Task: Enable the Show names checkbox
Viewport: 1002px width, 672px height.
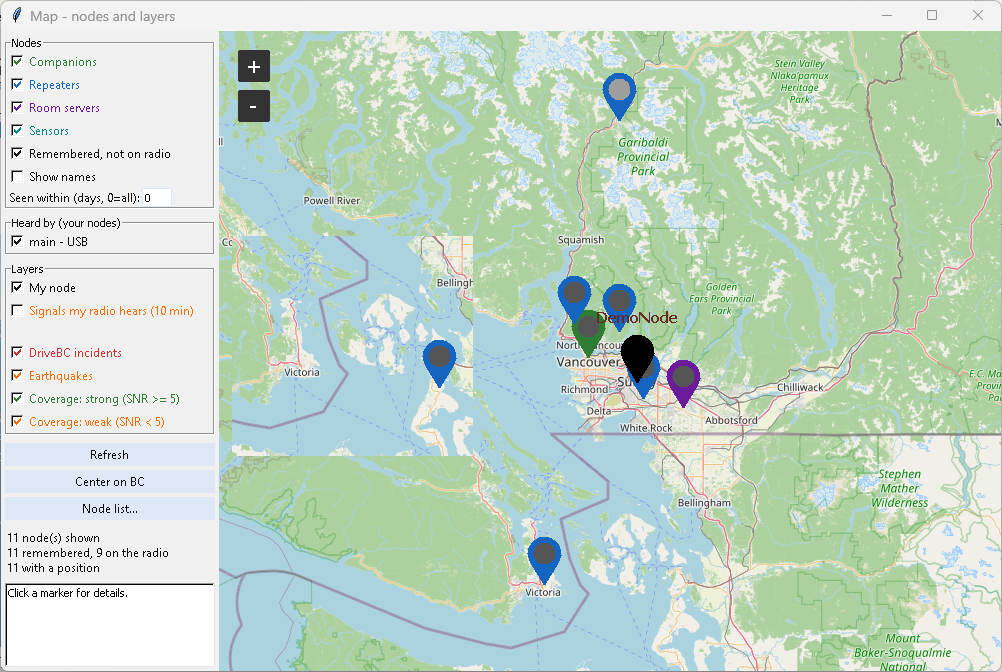Action: pyautogui.click(x=17, y=176)
